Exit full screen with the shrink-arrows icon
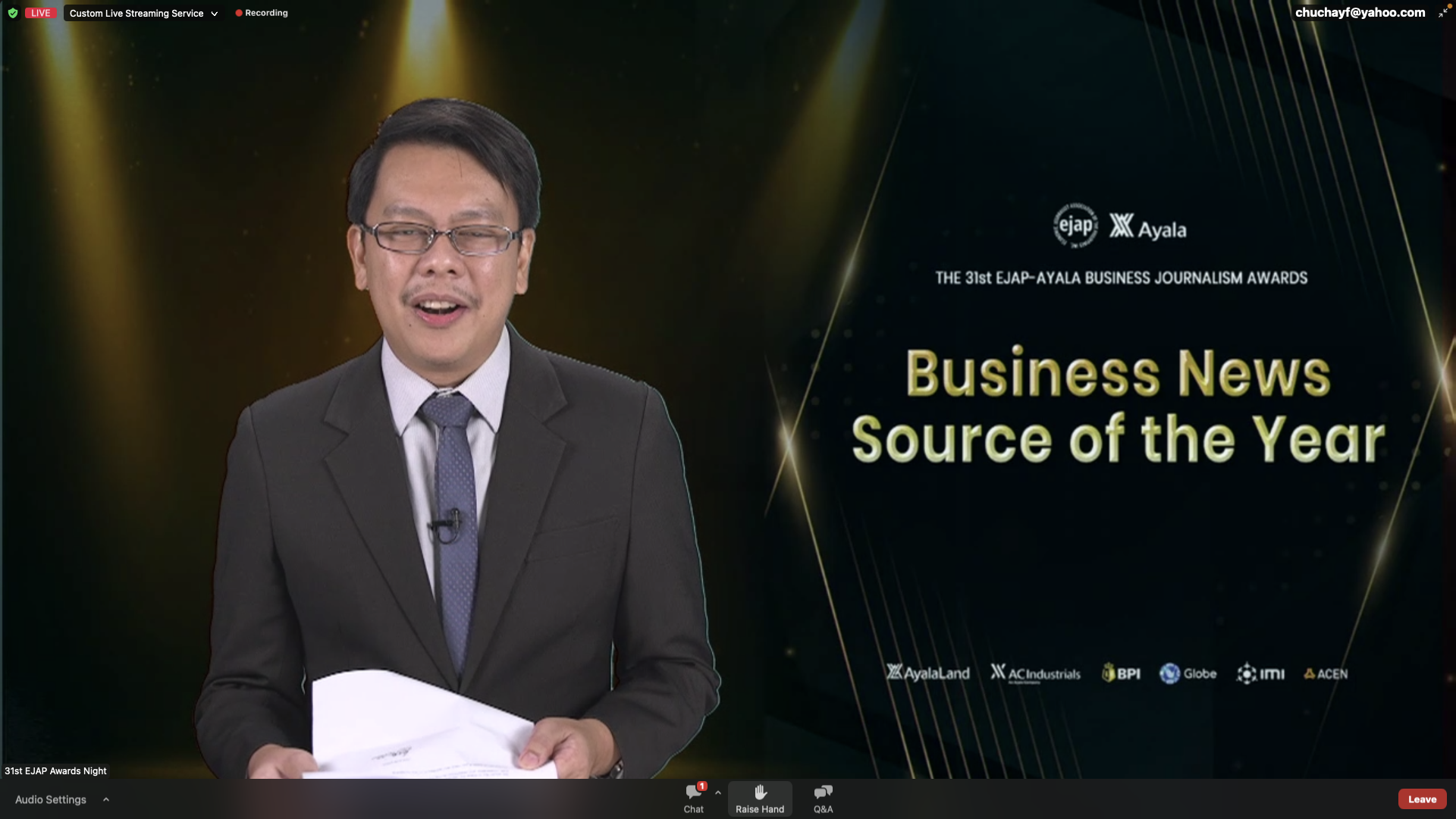 click(x=1442, y=13)
